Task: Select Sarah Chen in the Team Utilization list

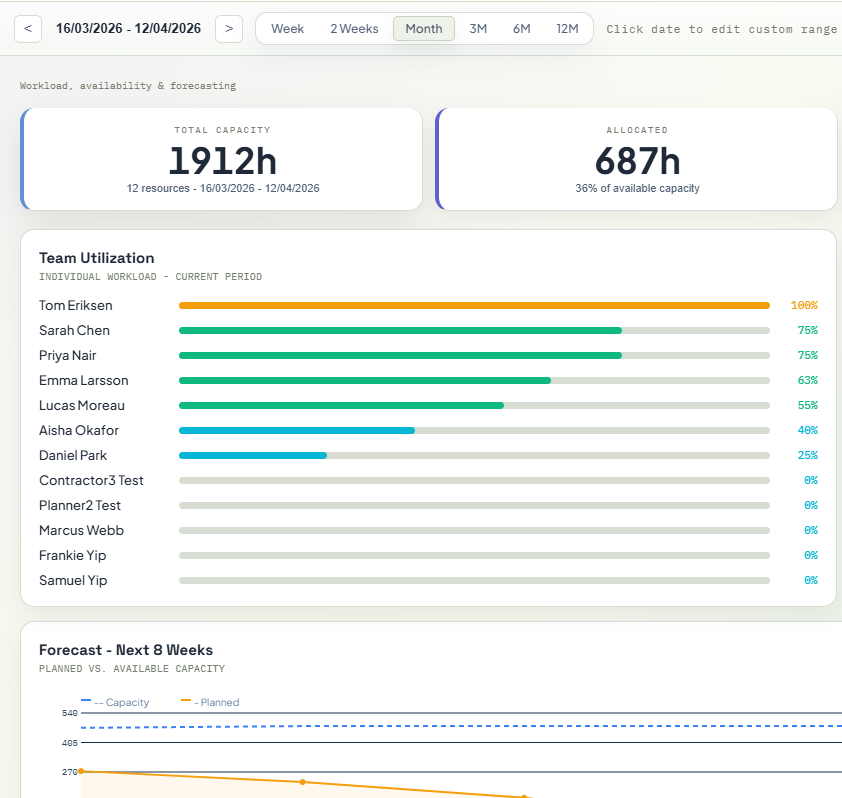Action: [x=76, y=330]
